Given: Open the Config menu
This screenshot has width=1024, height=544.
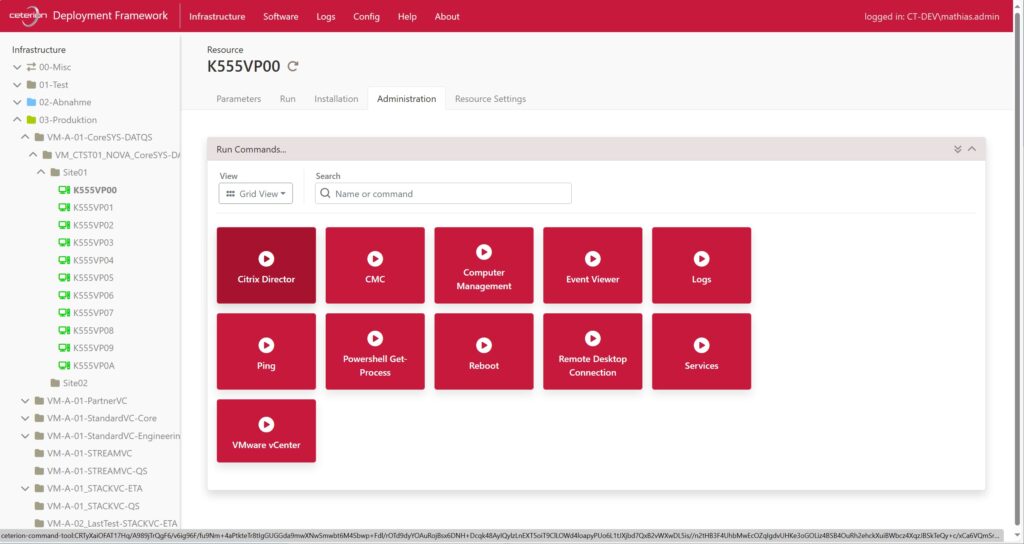Looking at the screenshot, I should [x=366, y=16].
